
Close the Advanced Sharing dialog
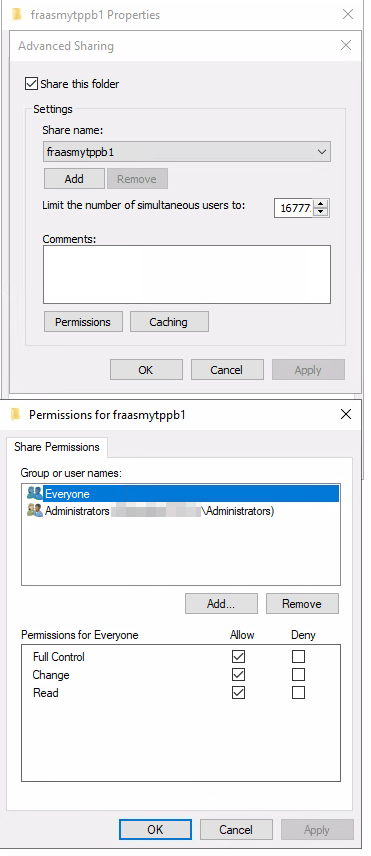346,45
